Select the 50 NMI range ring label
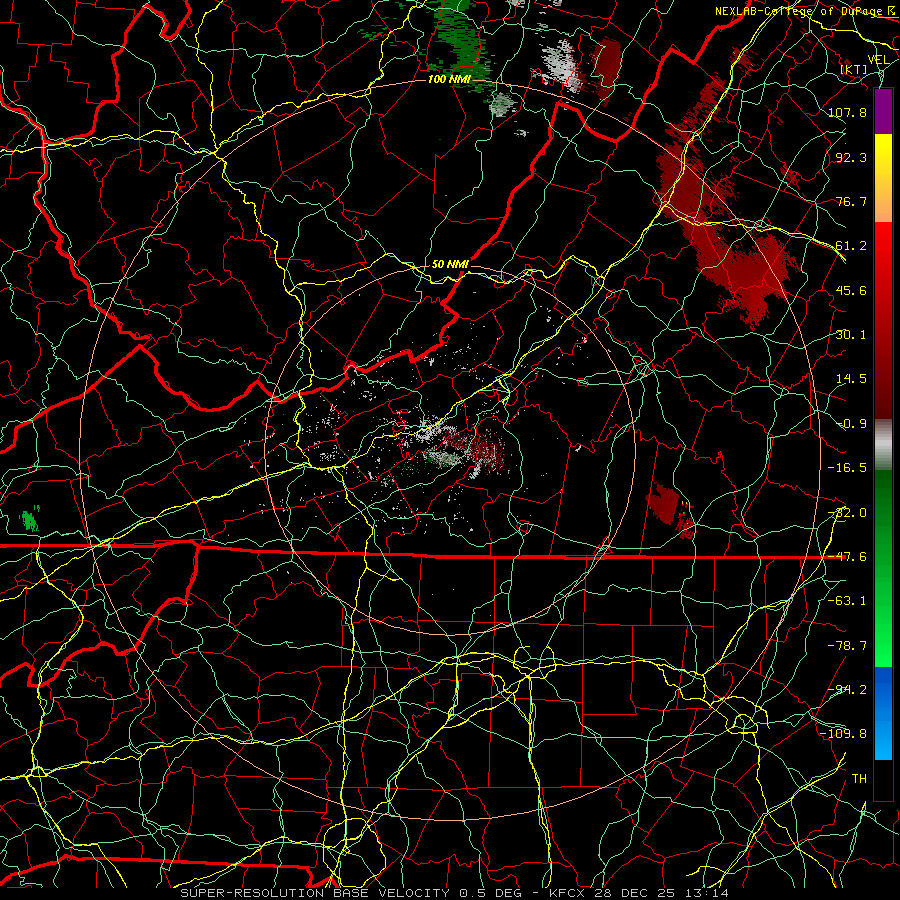 pos(450,264)
